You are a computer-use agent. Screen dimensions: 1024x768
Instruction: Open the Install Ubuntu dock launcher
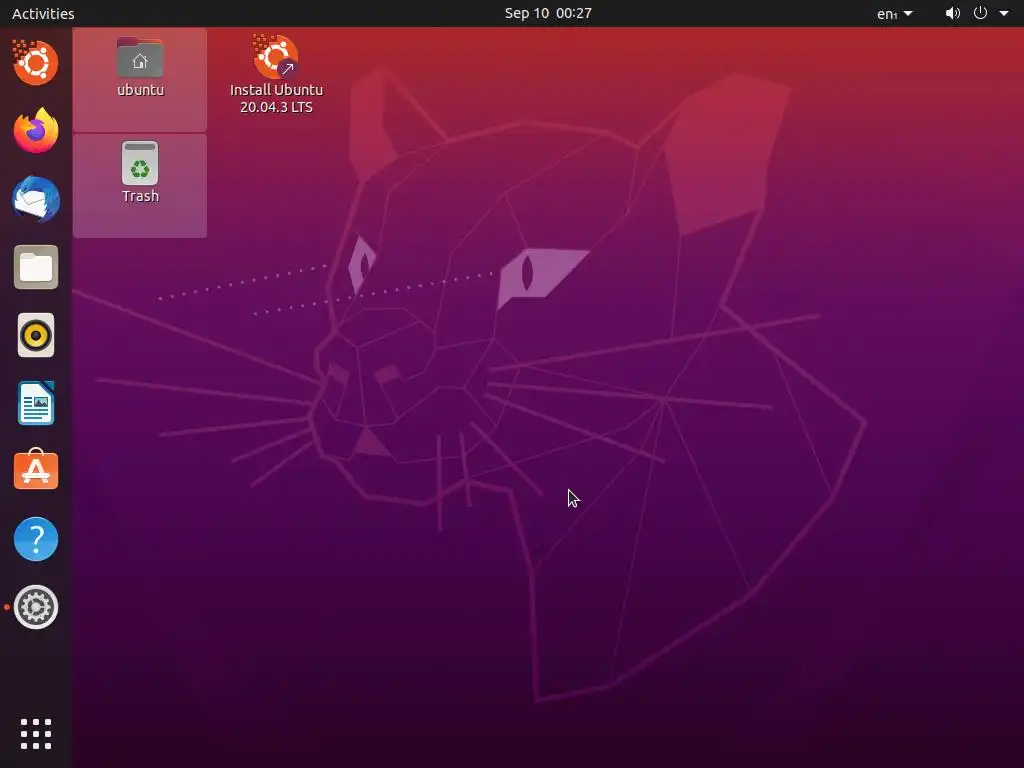coord(36,62)
